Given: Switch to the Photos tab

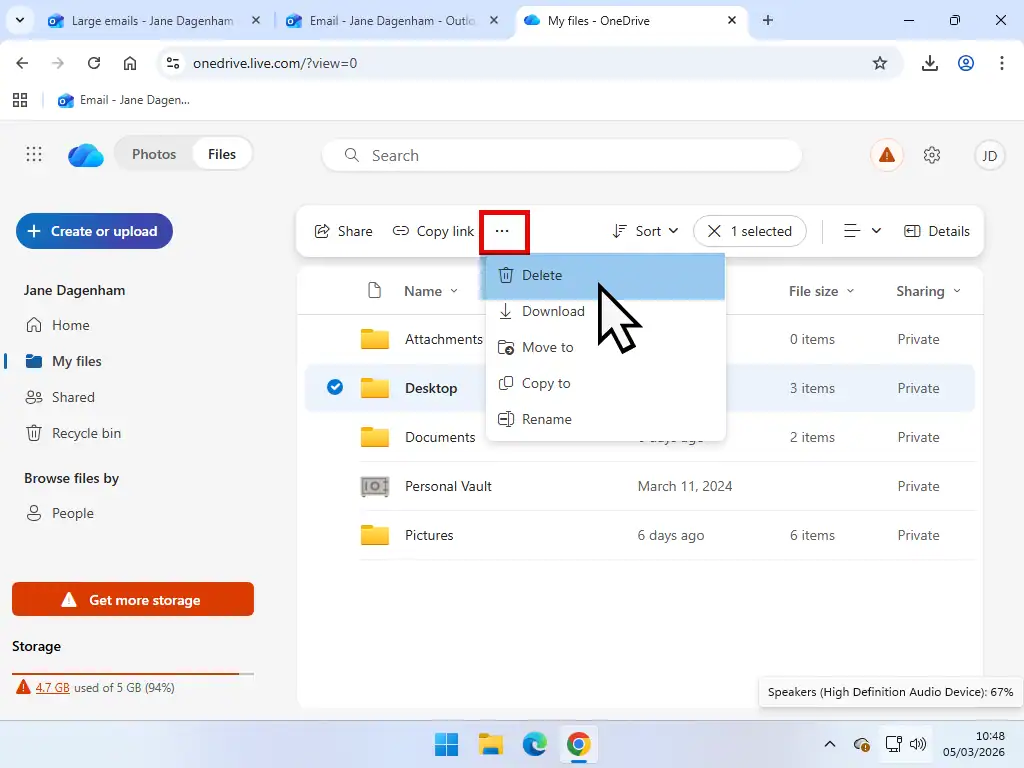Looking at the screenshot, I should pos(154,154).
